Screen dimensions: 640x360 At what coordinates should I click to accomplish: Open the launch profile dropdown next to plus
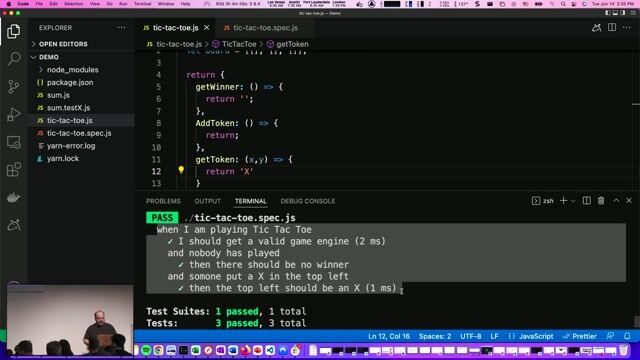(x=573, y=201)
